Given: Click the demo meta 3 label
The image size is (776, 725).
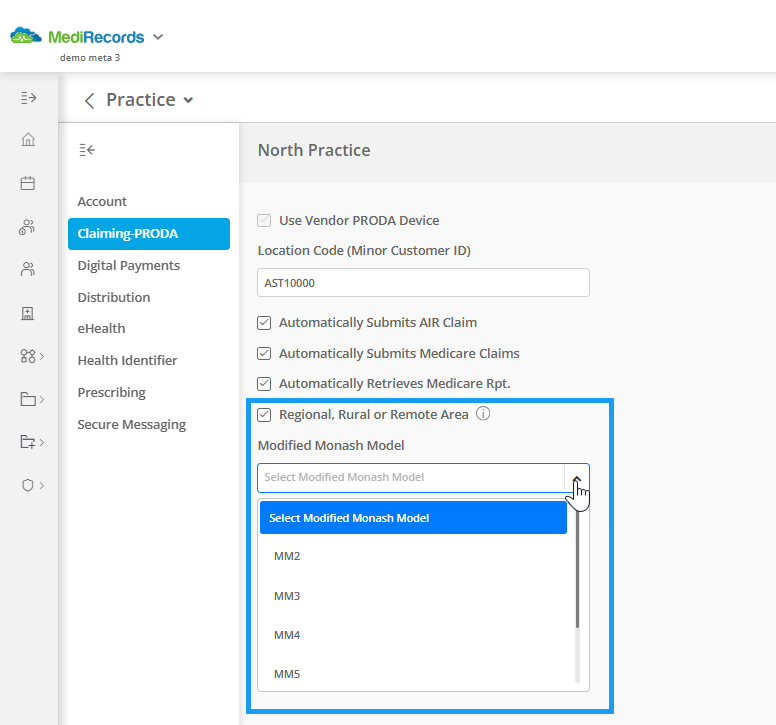Looking at the screenshot, I should (x=90, y=57).
